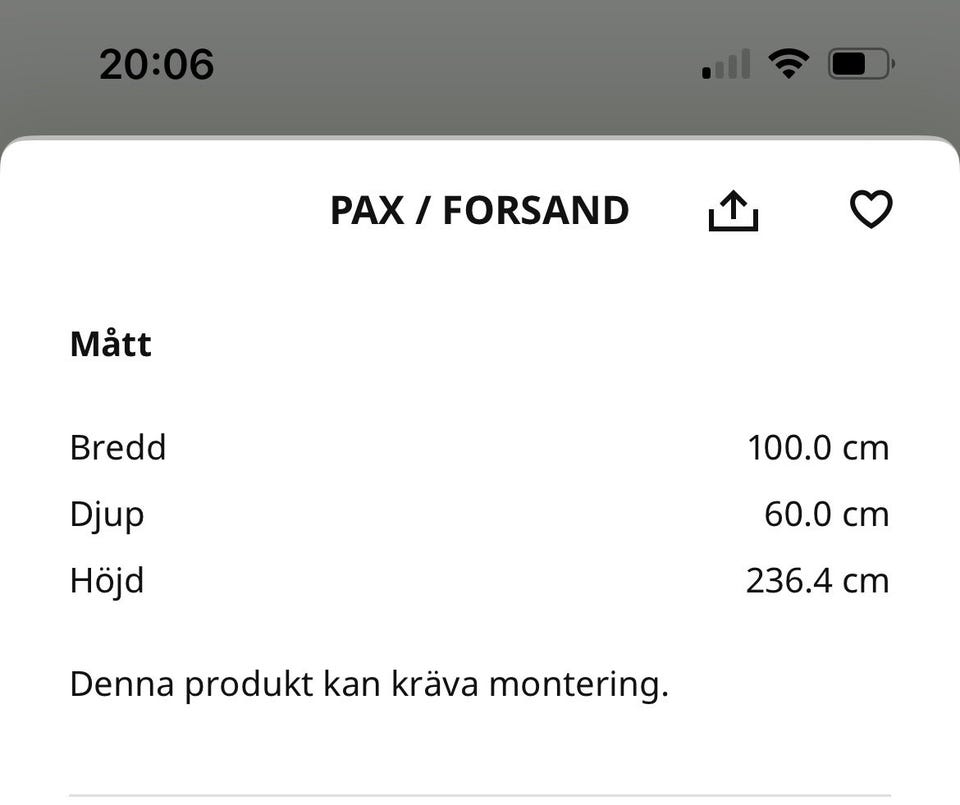Tap the divider line below assembly note
The width and height of the screenshot is (960, 805).
click(x=479, y=796)
